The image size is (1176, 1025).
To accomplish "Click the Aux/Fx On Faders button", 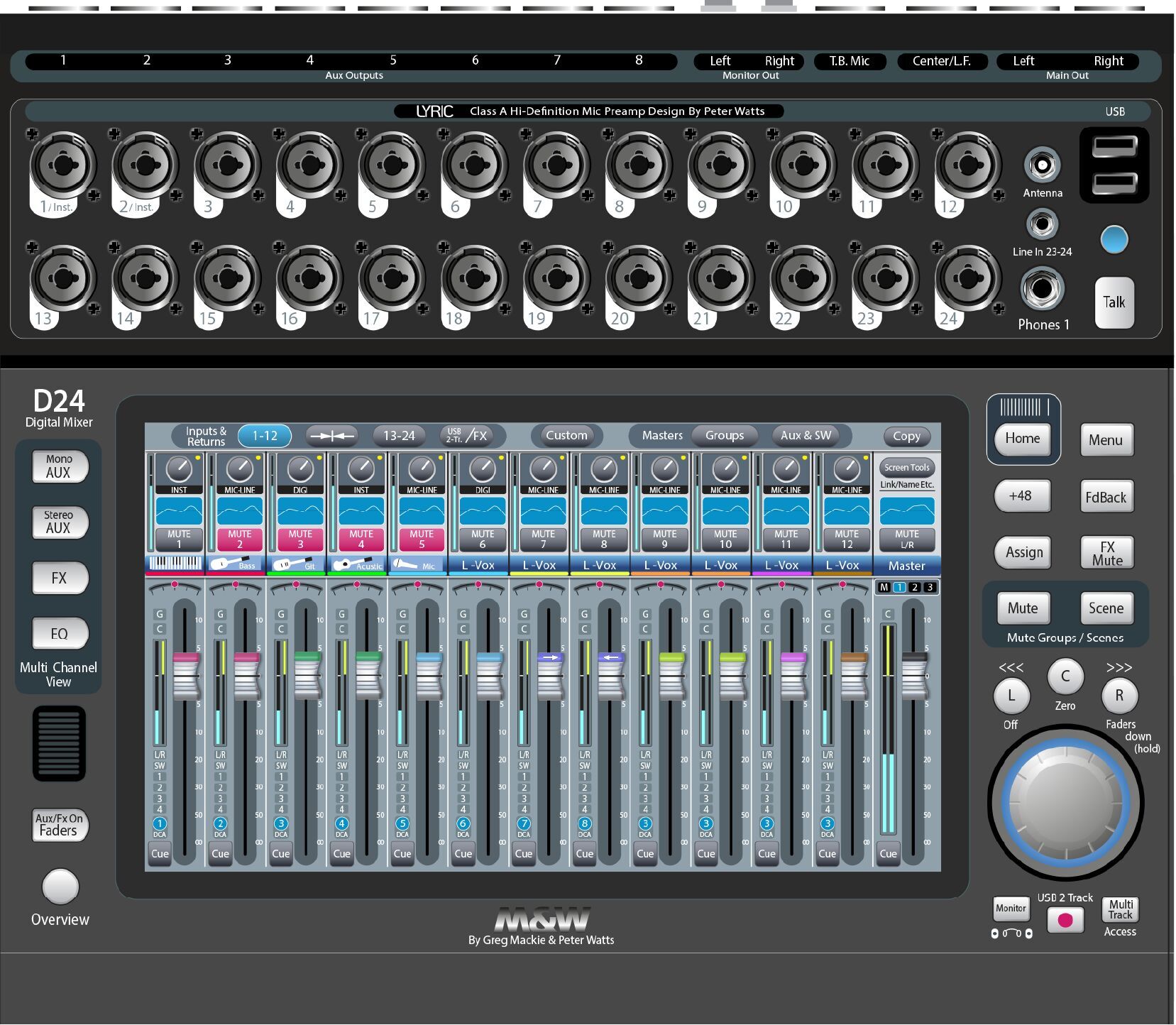I will [60, 825].
